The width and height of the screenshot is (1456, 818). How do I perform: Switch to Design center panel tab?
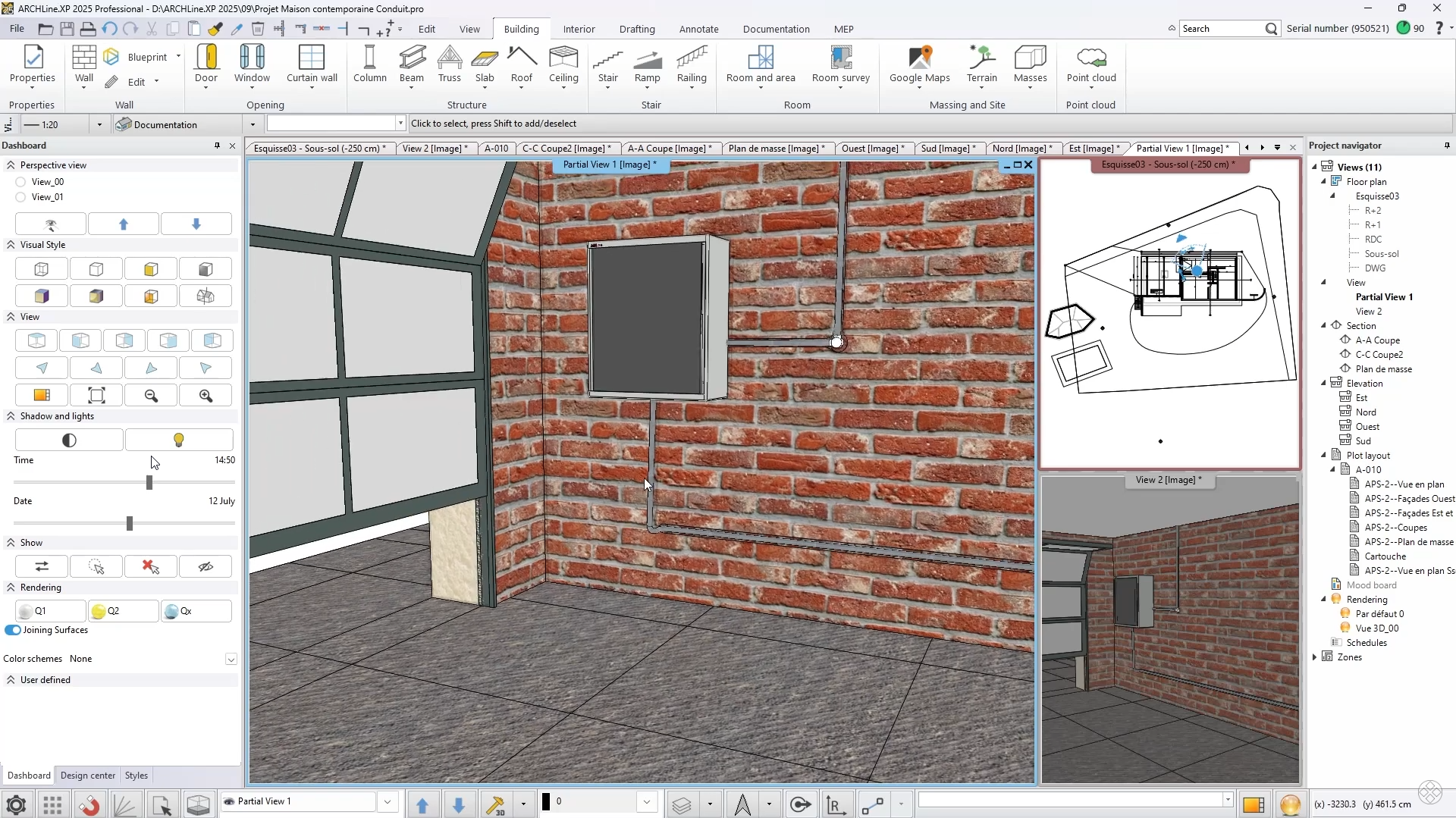point(88,776)
